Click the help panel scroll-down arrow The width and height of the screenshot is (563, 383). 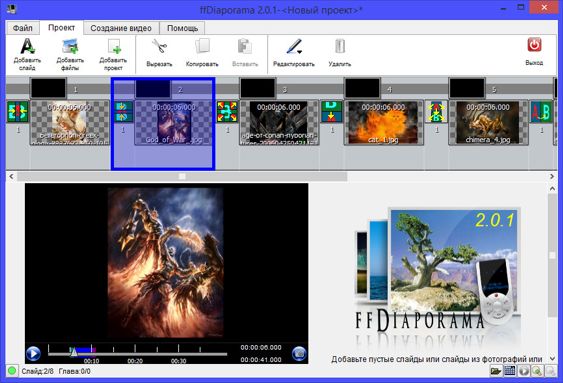pos(552,358)
